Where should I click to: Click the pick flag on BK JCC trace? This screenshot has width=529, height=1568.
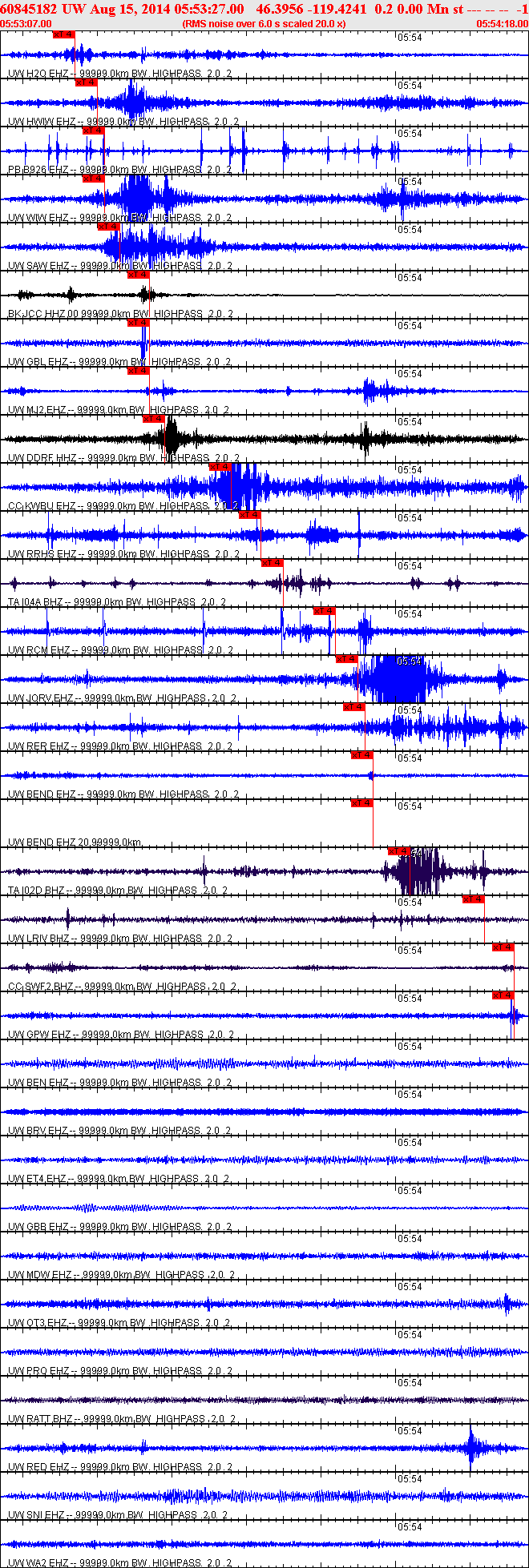(x=139, y=275)
